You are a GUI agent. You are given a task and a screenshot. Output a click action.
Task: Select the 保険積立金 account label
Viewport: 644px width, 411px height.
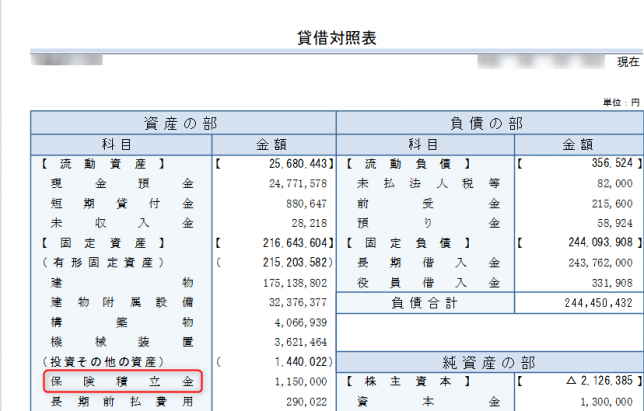point(122,381)
